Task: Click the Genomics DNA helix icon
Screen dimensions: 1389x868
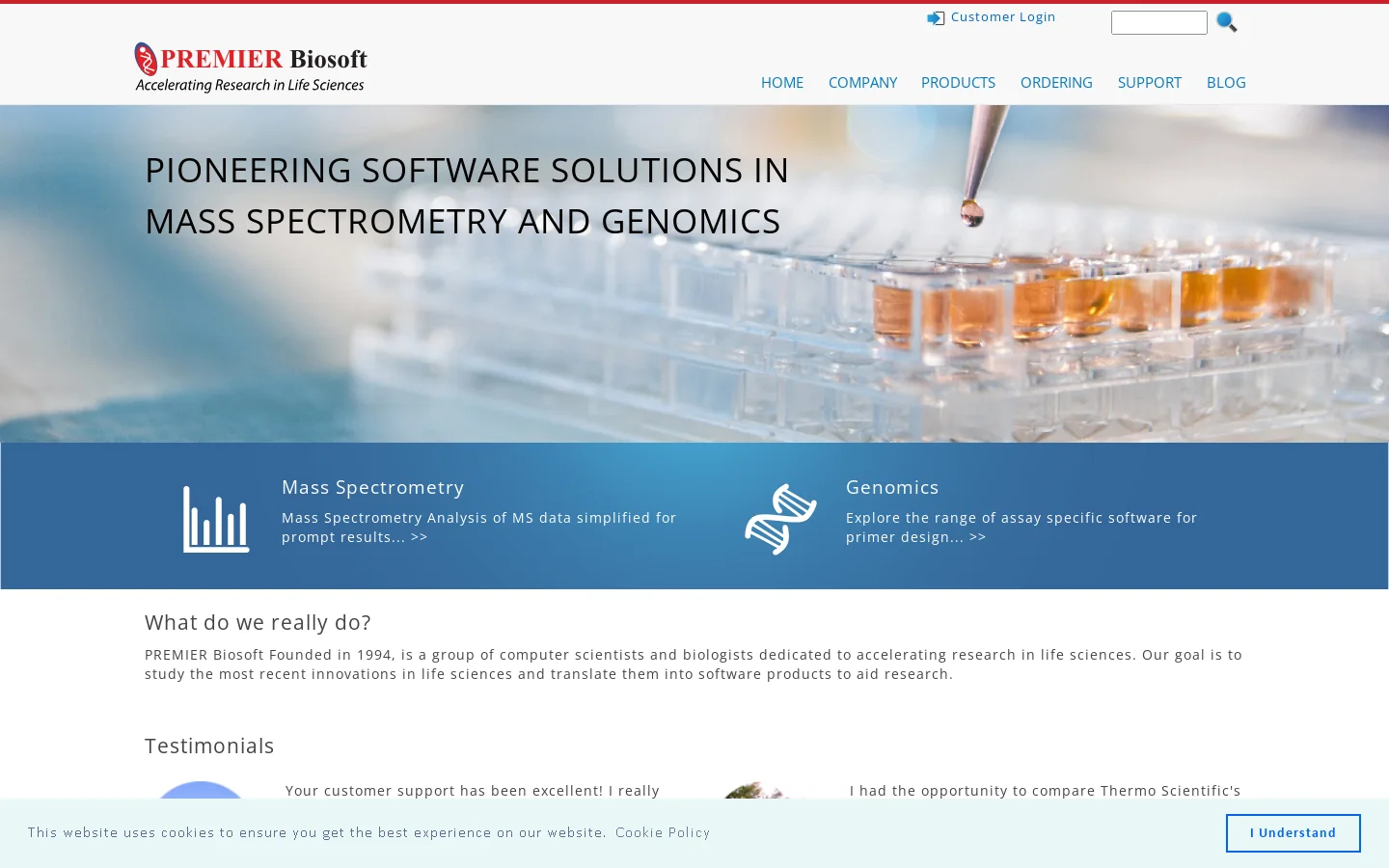Action: pos(780,519)
